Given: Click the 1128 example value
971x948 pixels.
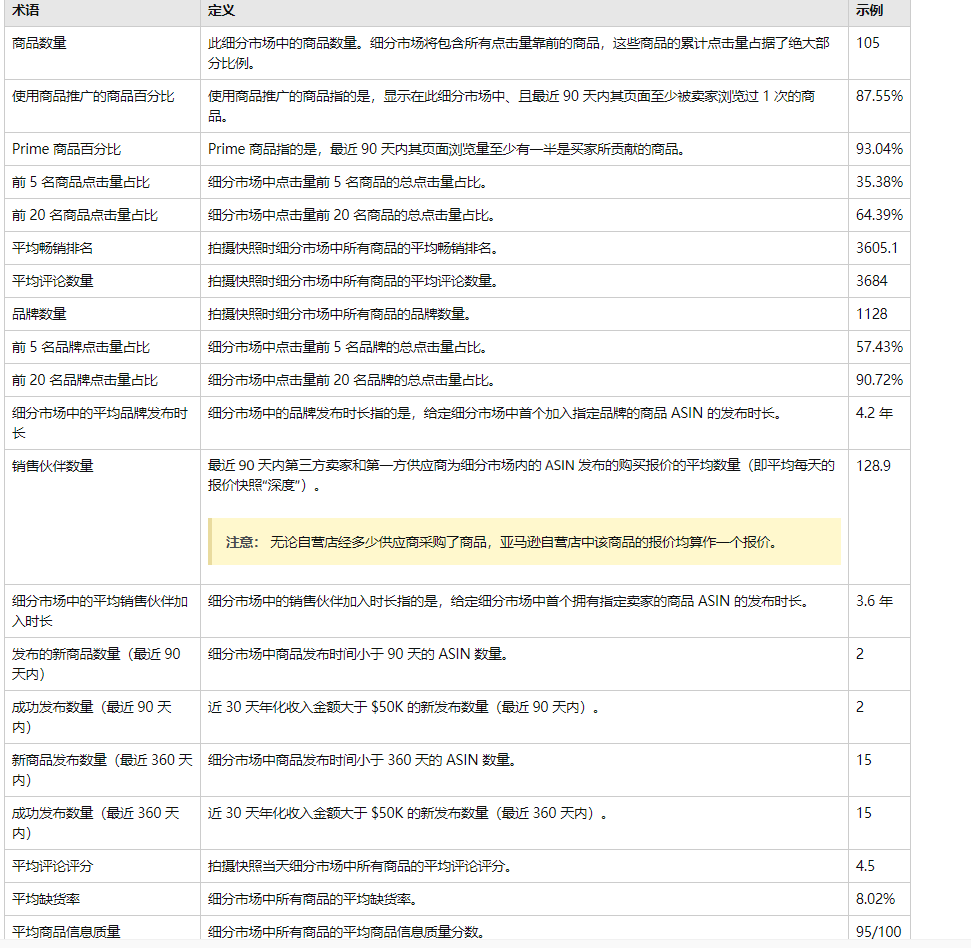Looking at the screenshot, I should (x=871, y=314).
